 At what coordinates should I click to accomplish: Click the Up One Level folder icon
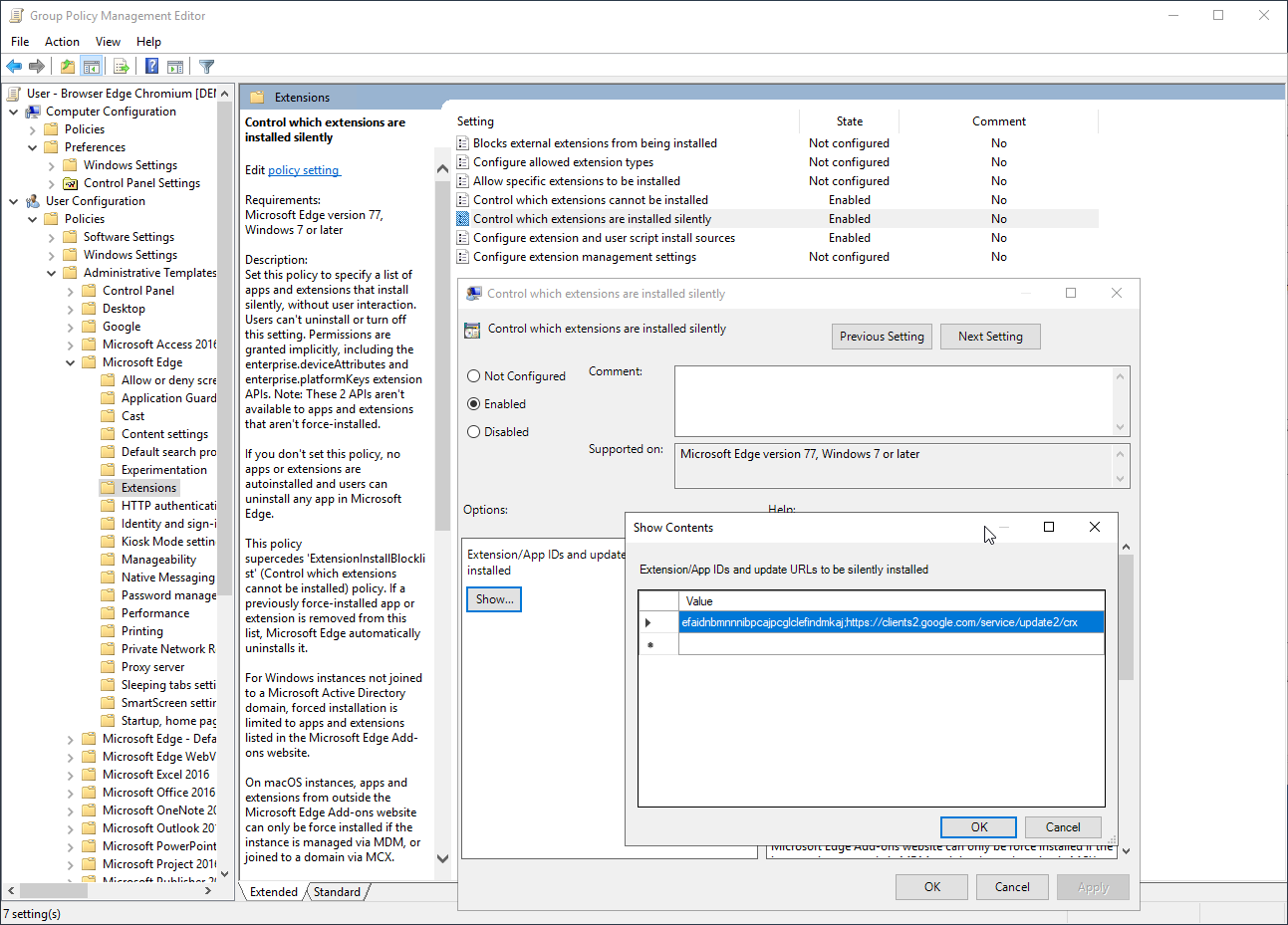coord(67,67)
